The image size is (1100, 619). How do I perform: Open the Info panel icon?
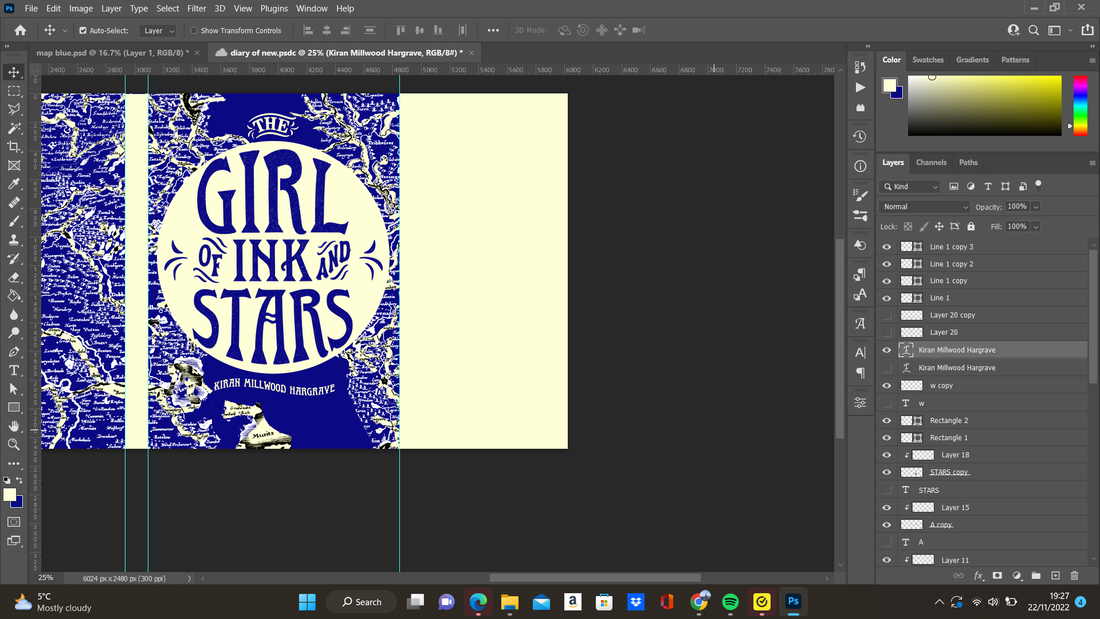860,166
